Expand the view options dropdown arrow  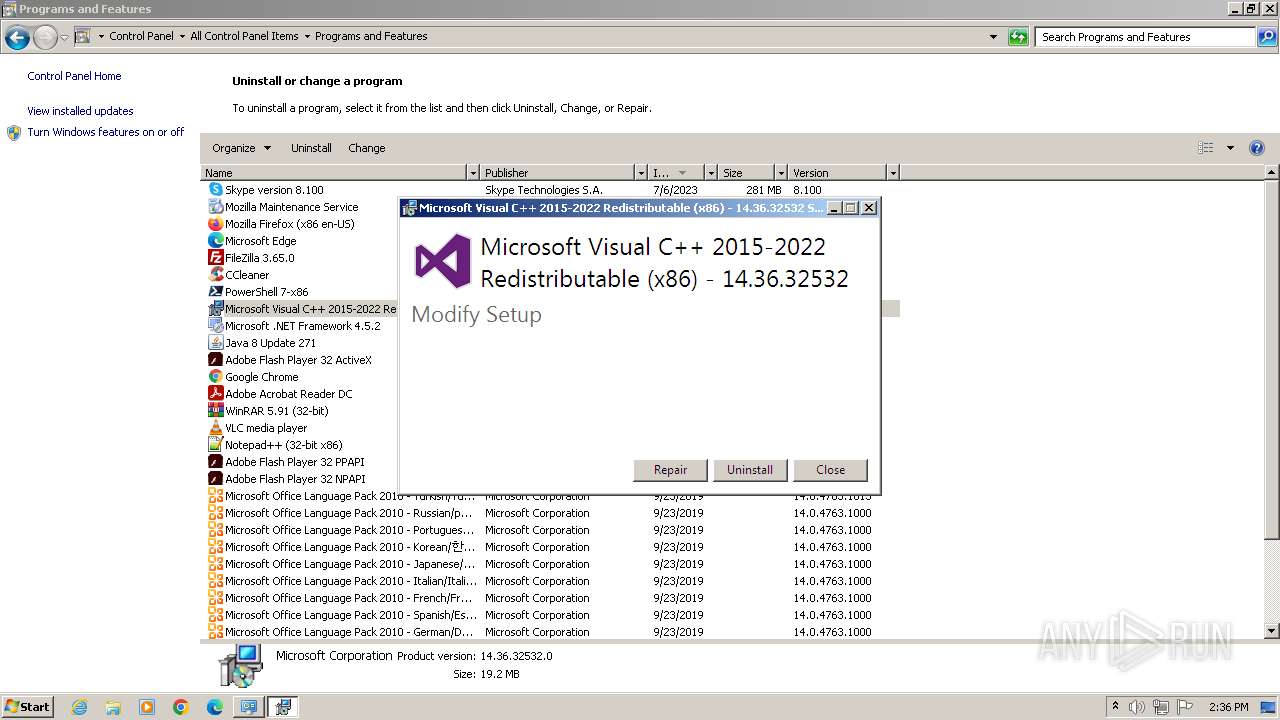(x=1230, y=148)
